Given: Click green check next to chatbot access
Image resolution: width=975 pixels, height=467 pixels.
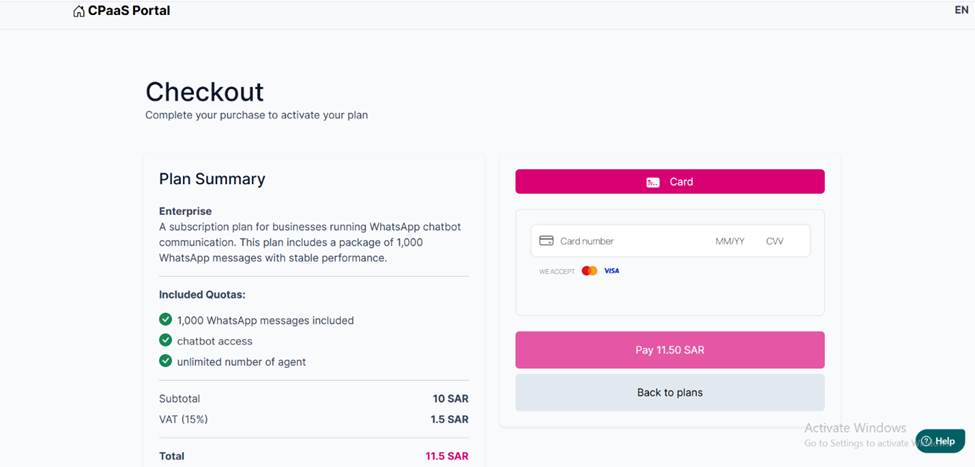Looking at the screenshot, I should (x=166, y=341).
